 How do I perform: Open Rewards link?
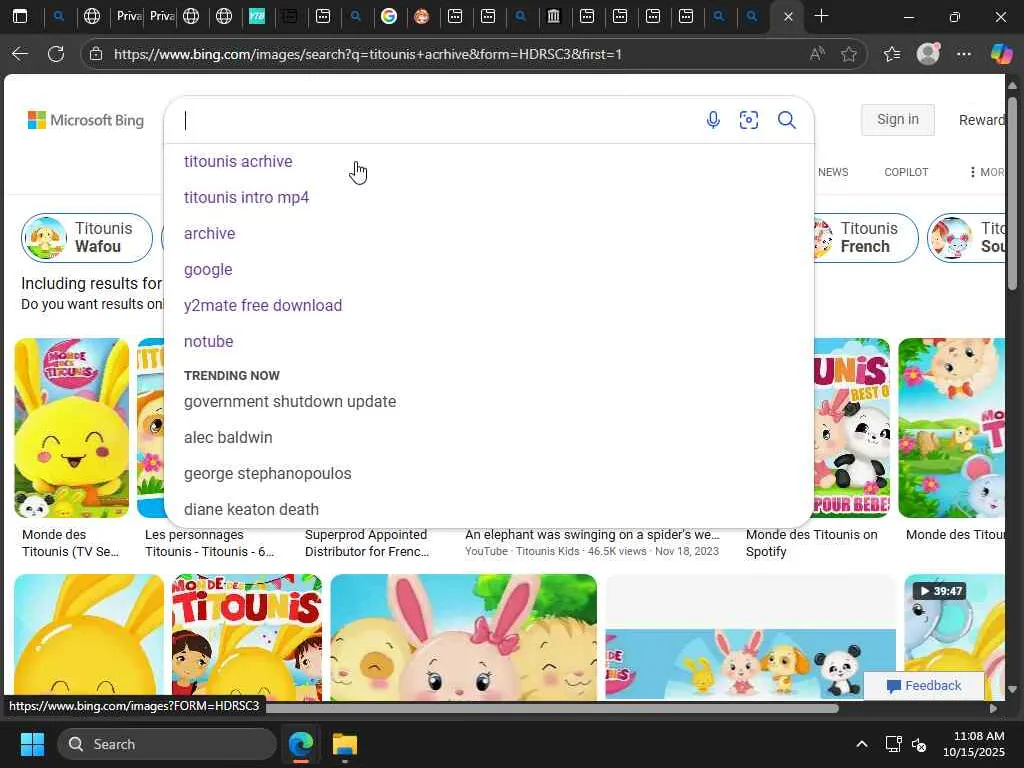982,120
